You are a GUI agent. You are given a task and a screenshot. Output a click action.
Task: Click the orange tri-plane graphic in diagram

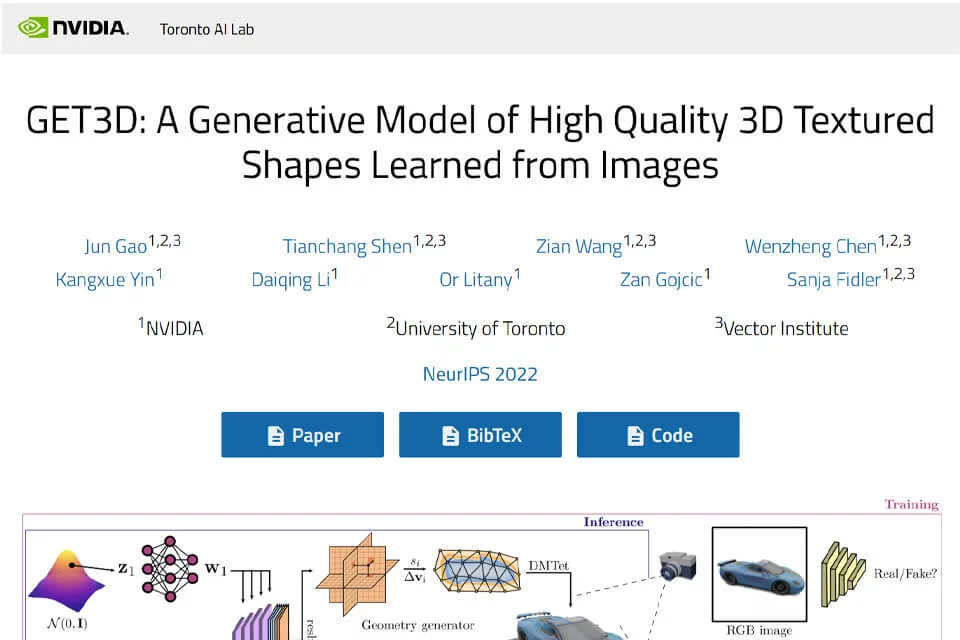click(357, 574)
